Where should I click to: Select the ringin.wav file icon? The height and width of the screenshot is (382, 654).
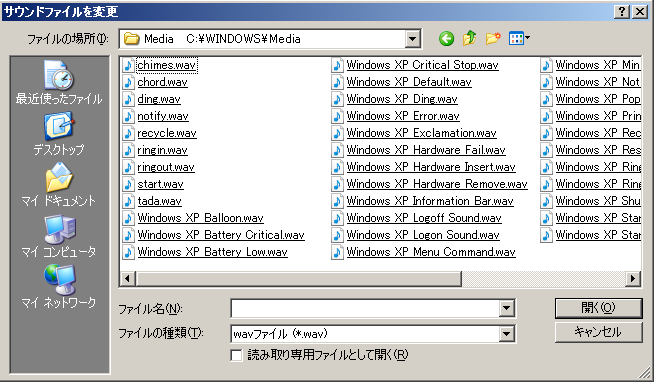click(x=128, y=150)
